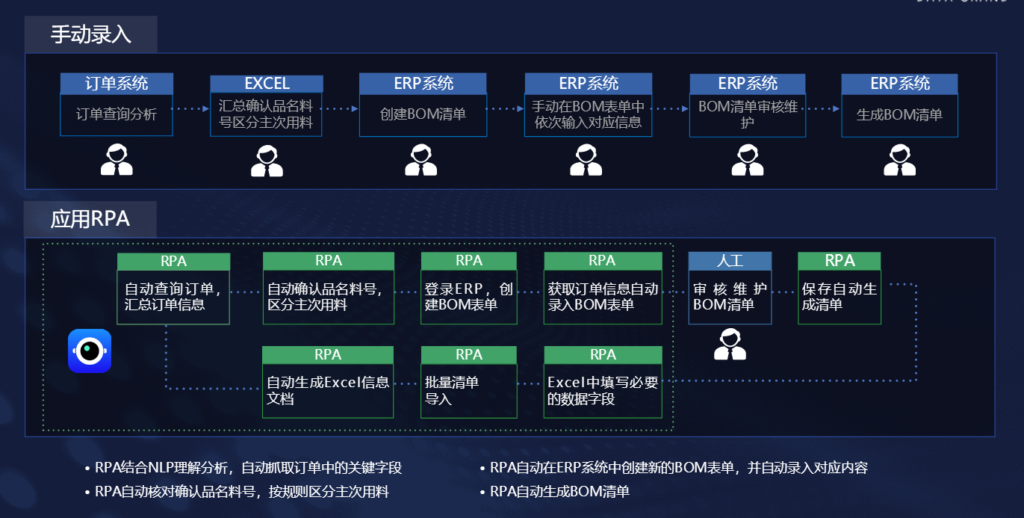The height and width of the screenshot is (518, 1024).
Task: Click person icon under 创建BOM清单 box
Action: pos(421,160)
